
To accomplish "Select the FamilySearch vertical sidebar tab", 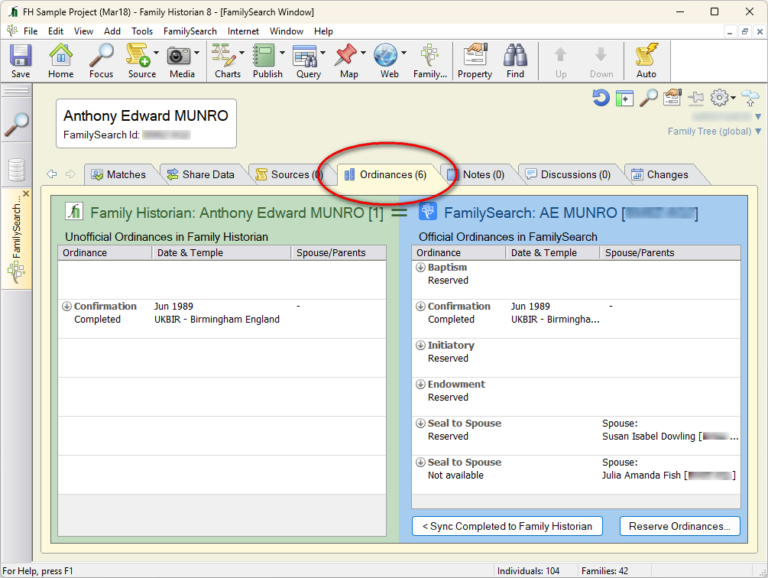I will [17, 238].
